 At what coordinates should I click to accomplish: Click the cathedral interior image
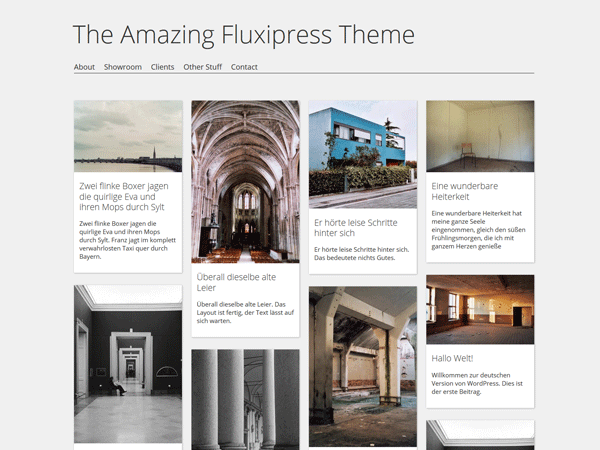[x=245, y=181]
